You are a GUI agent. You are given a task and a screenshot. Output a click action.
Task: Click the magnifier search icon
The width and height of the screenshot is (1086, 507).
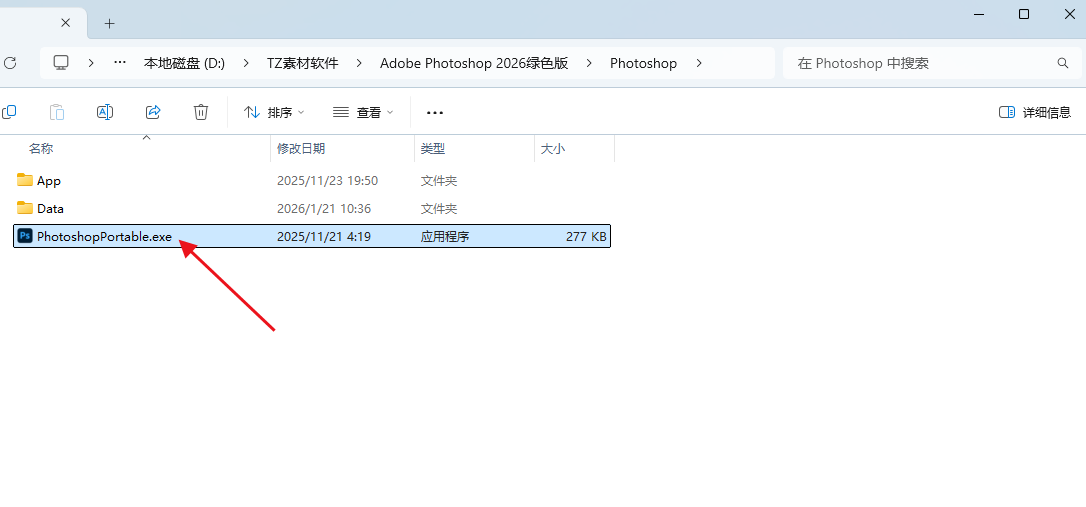point(1062,63)
